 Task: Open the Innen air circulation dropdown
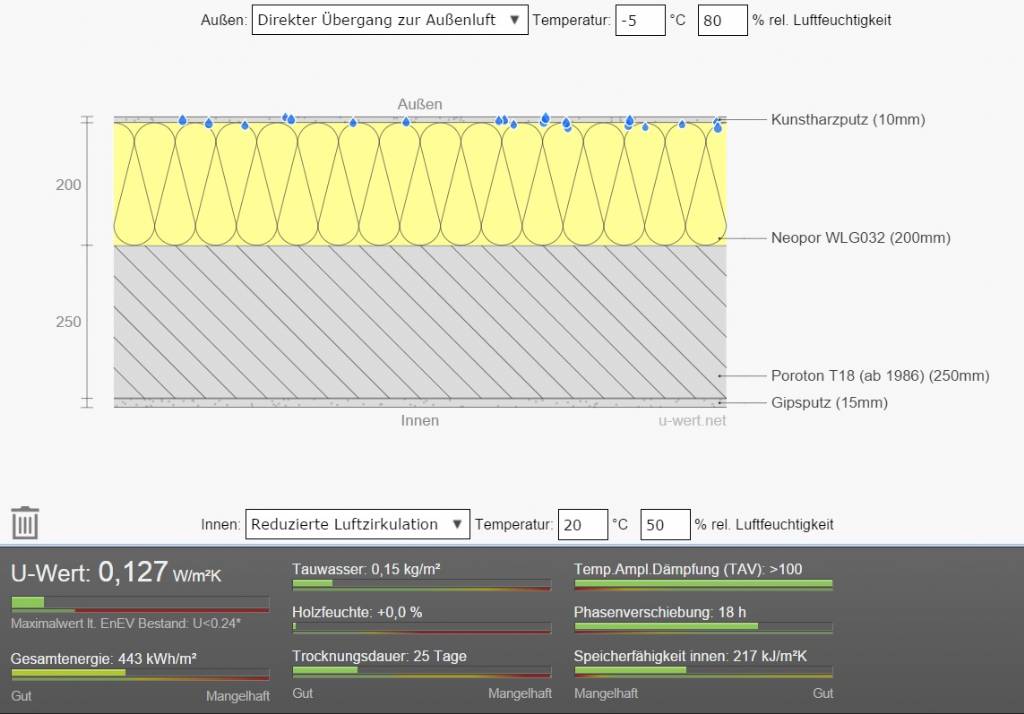(x=356, y=524)
